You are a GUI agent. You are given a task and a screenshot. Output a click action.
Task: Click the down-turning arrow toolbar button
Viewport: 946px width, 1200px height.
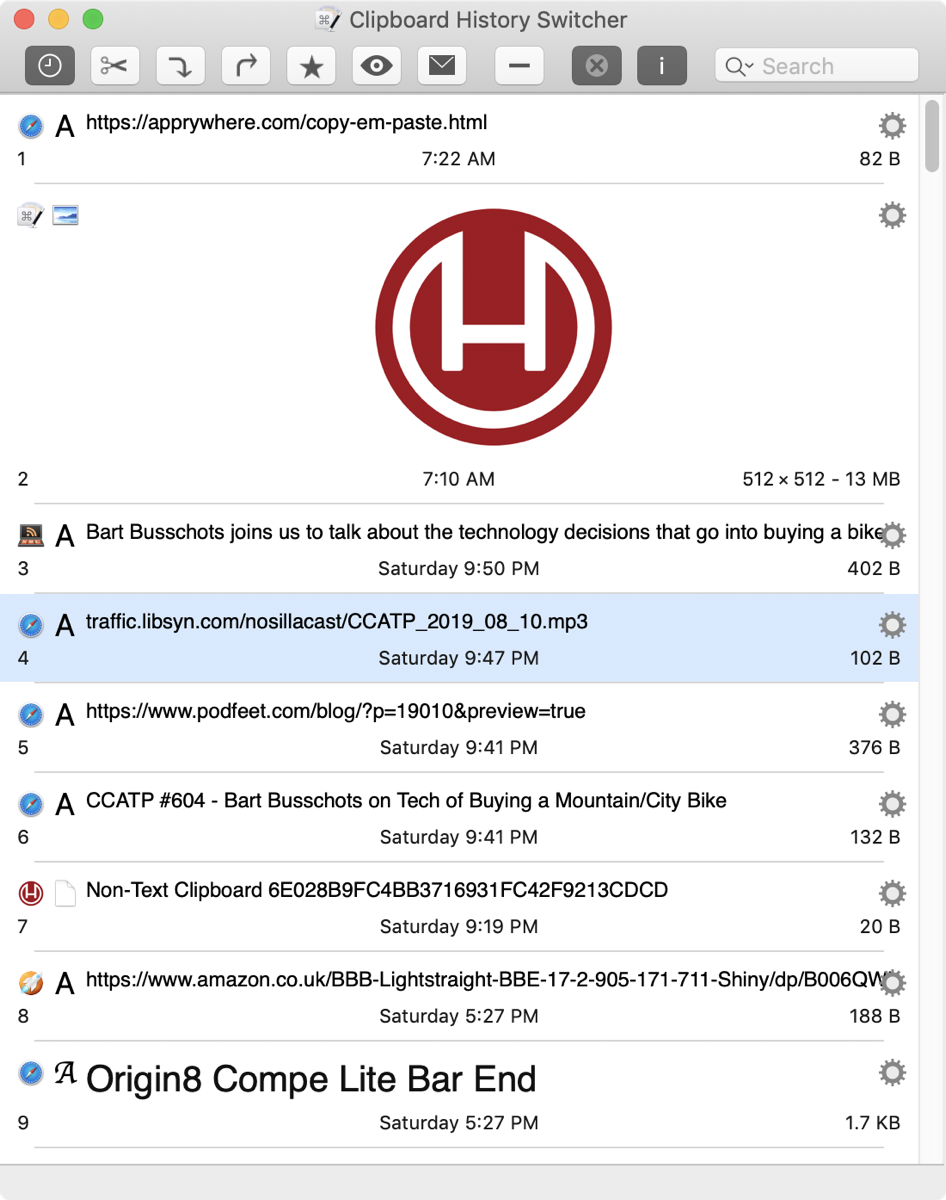(181, 66)
